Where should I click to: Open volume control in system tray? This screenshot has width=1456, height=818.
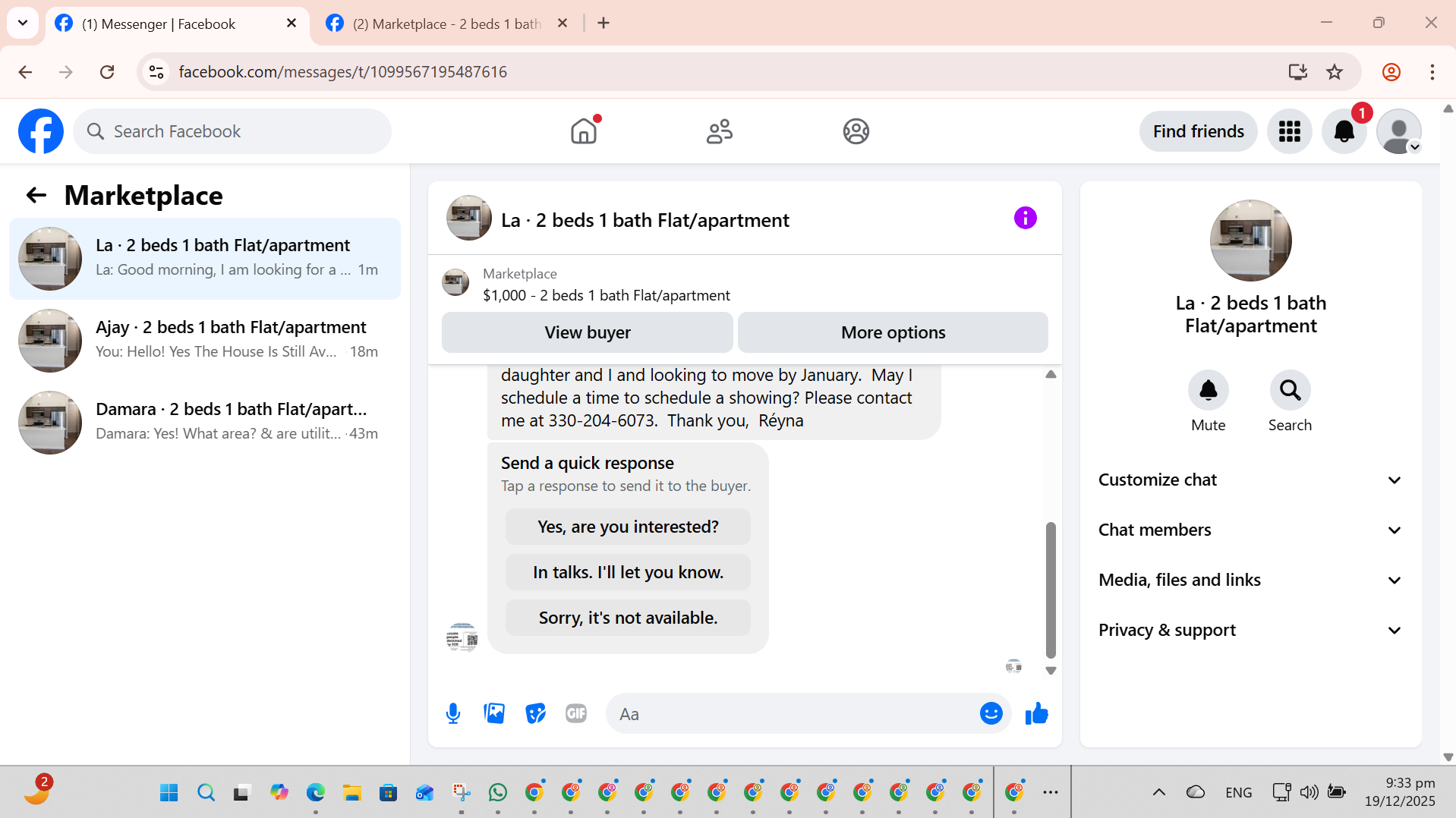[1309, 792]
